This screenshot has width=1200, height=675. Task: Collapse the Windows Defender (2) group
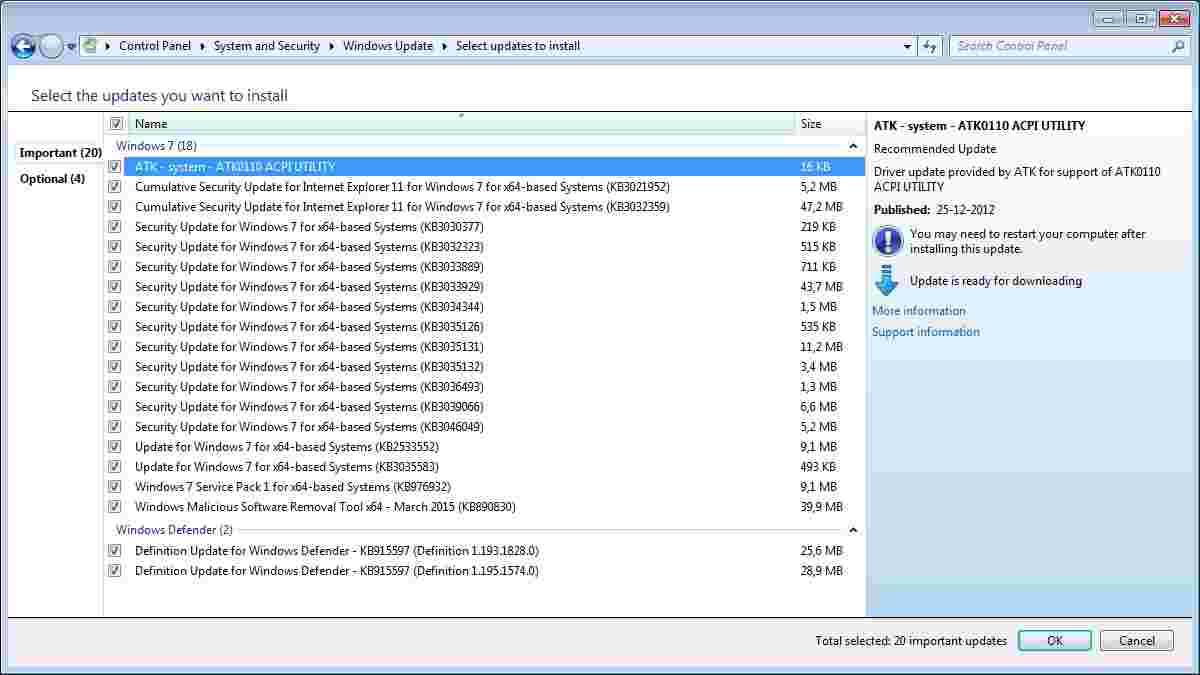point(853,530)
